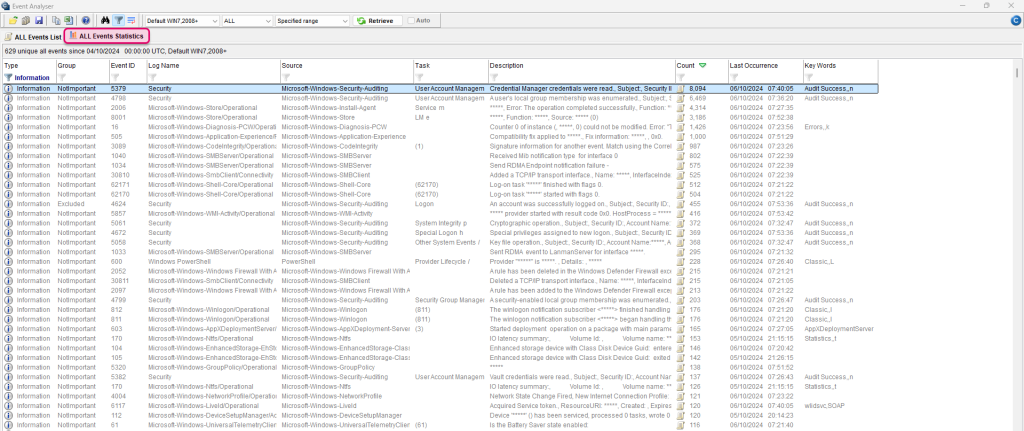
Task: Click the Provider Lifecycle task cell
Action: click(443, 261)
